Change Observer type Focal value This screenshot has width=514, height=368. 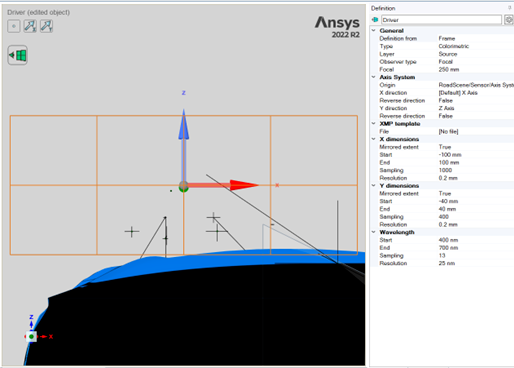[445, 62]
